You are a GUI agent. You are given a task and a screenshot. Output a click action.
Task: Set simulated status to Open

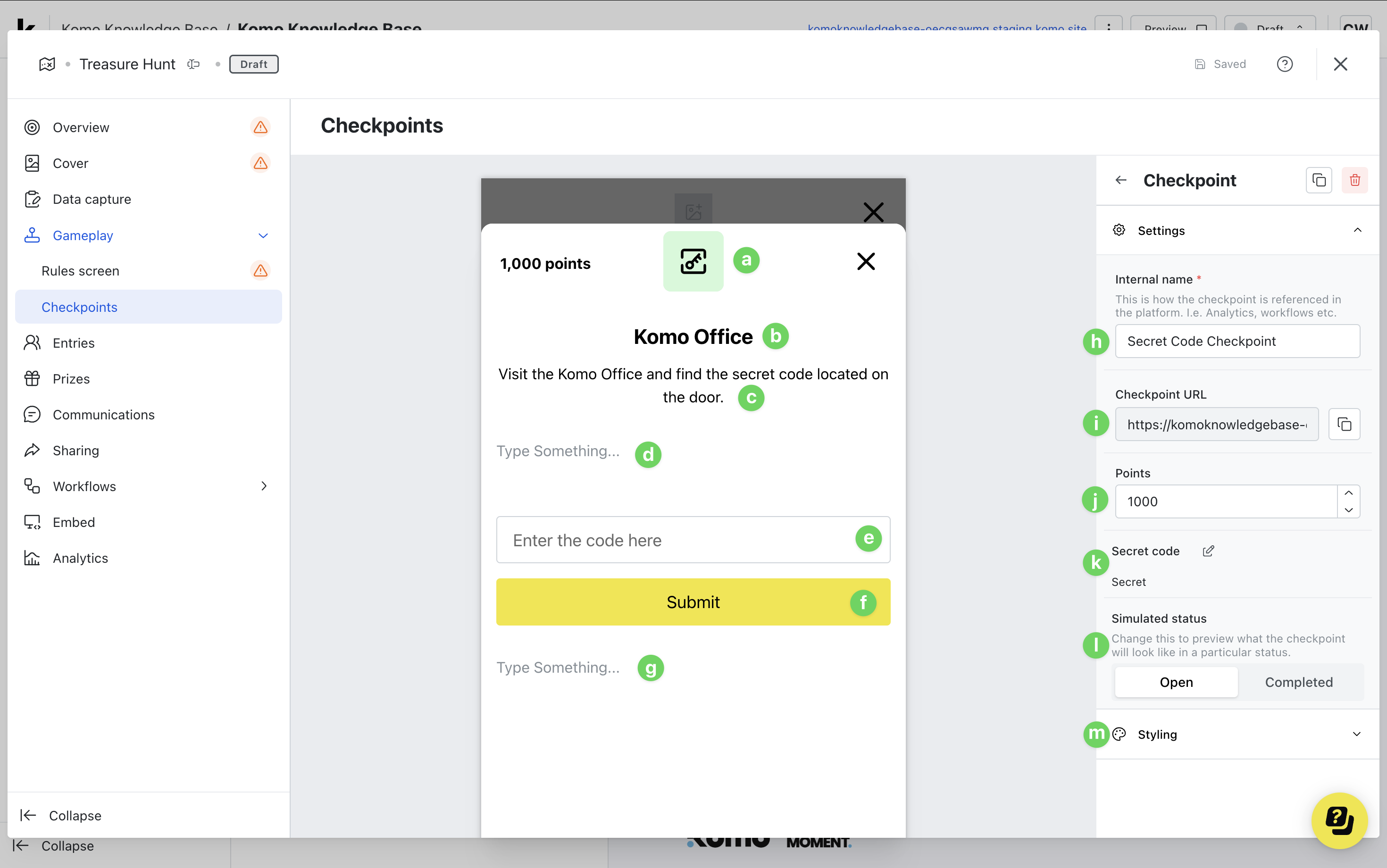coord(1176,682)
